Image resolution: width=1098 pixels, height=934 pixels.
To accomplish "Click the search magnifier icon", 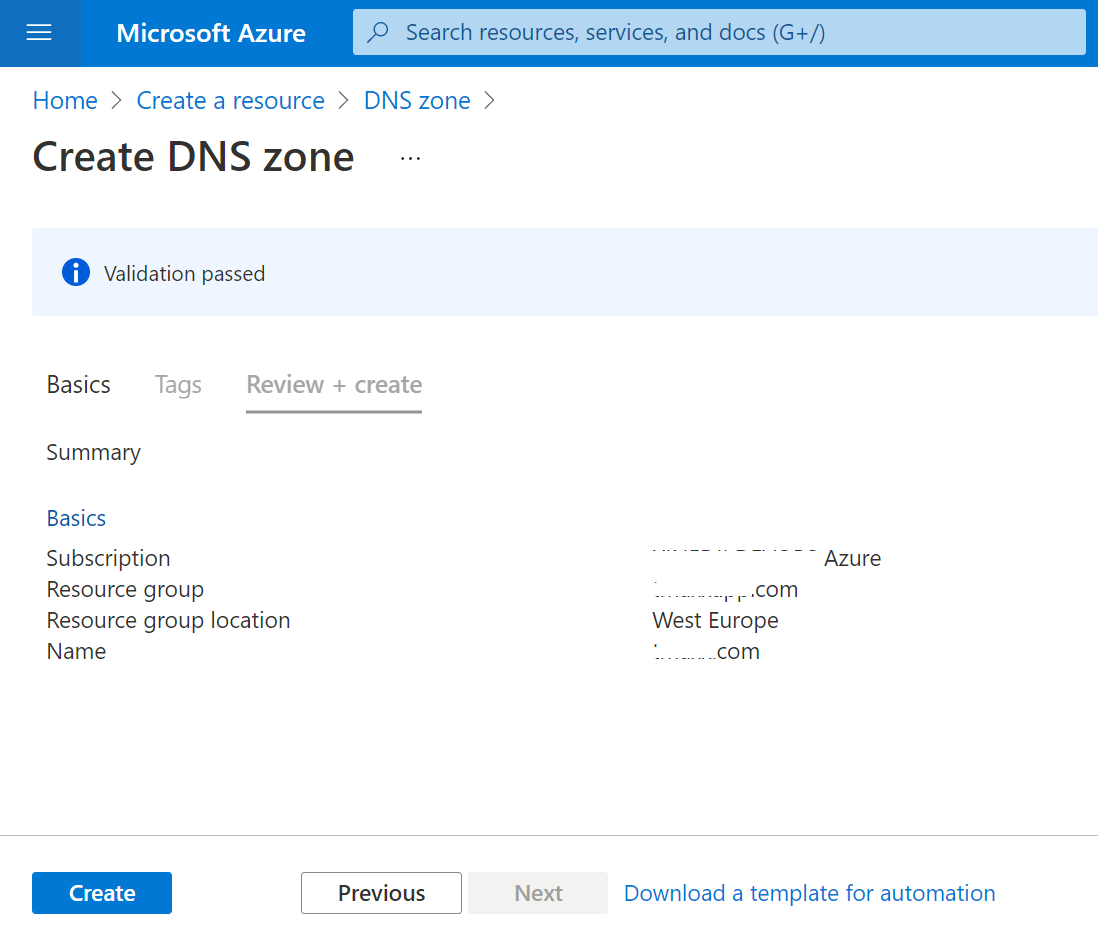I will click(378, 32).
